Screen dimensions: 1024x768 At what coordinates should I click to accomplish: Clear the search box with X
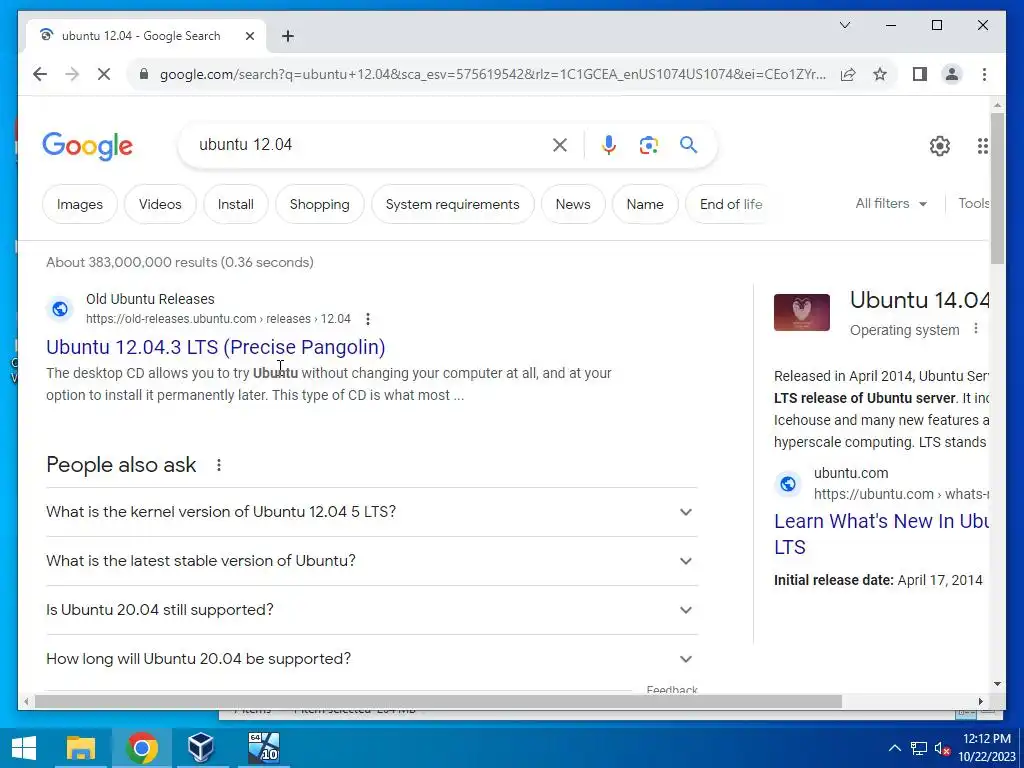coord(560,145)
